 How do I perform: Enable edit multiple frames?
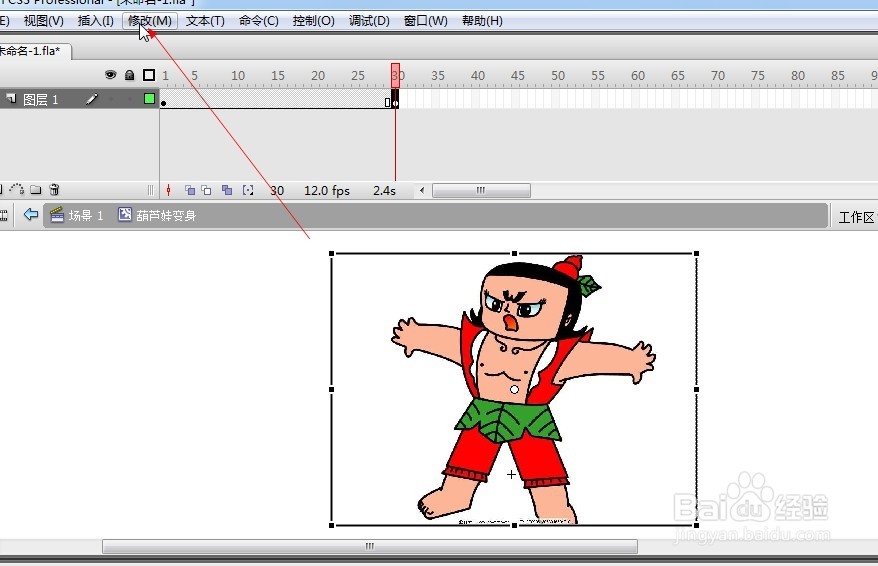(x=227, y=190)
